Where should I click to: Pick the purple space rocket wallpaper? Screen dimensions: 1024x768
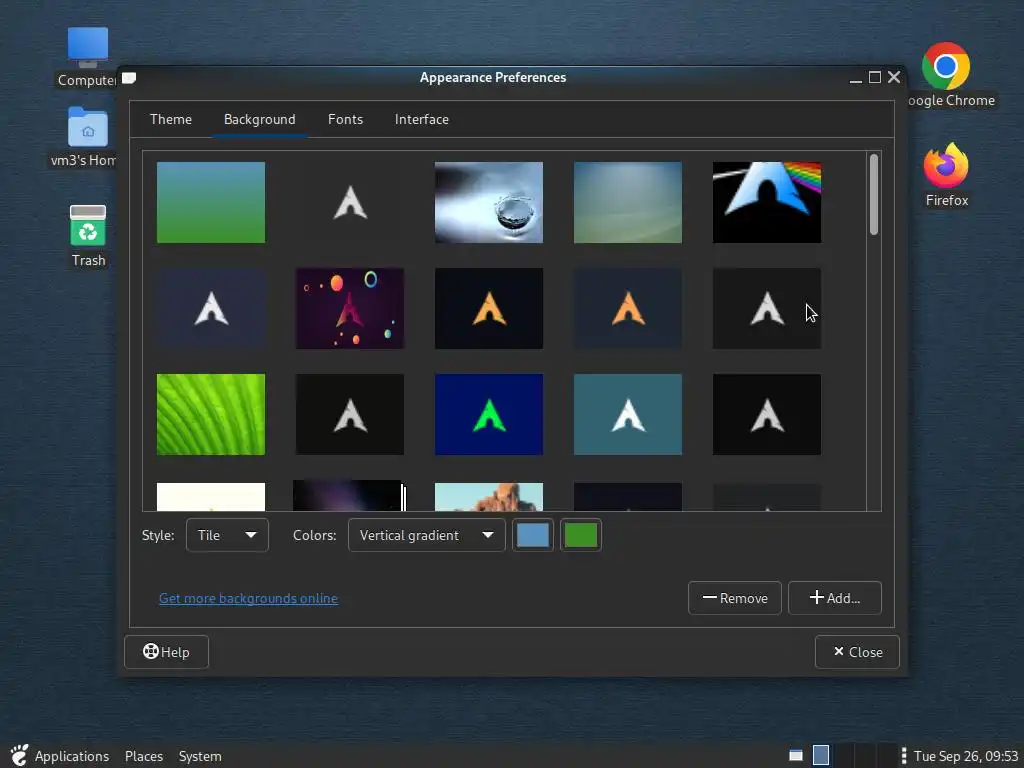pyautogui.click(x=349, y=308)
